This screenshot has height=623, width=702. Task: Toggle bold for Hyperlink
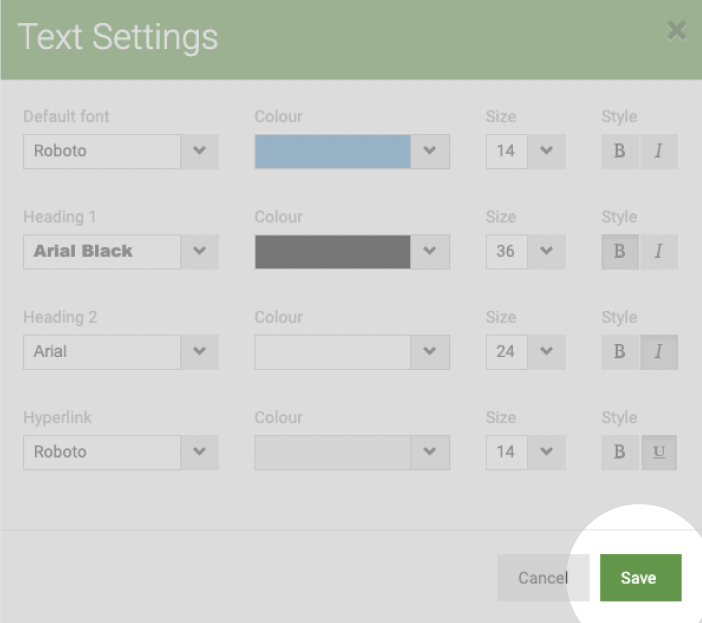[x=620, y=452]
